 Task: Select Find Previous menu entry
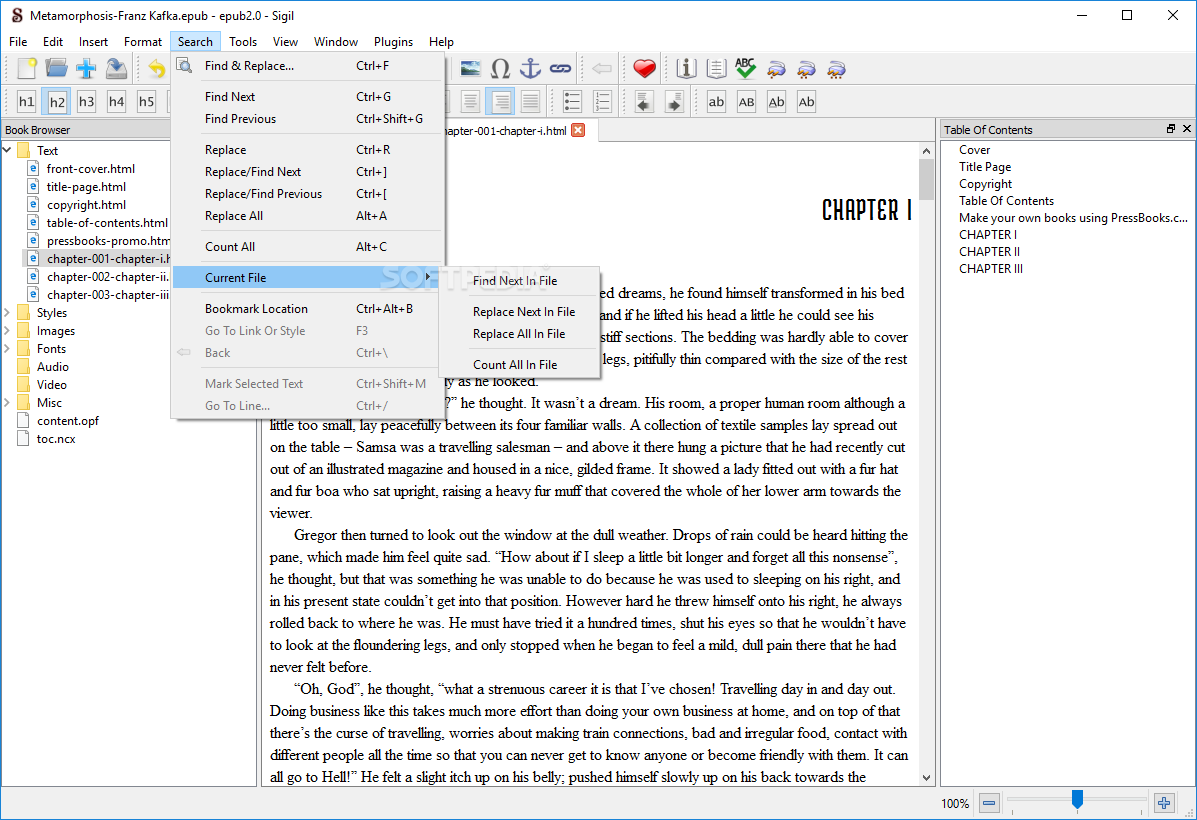tap(308, 118)
